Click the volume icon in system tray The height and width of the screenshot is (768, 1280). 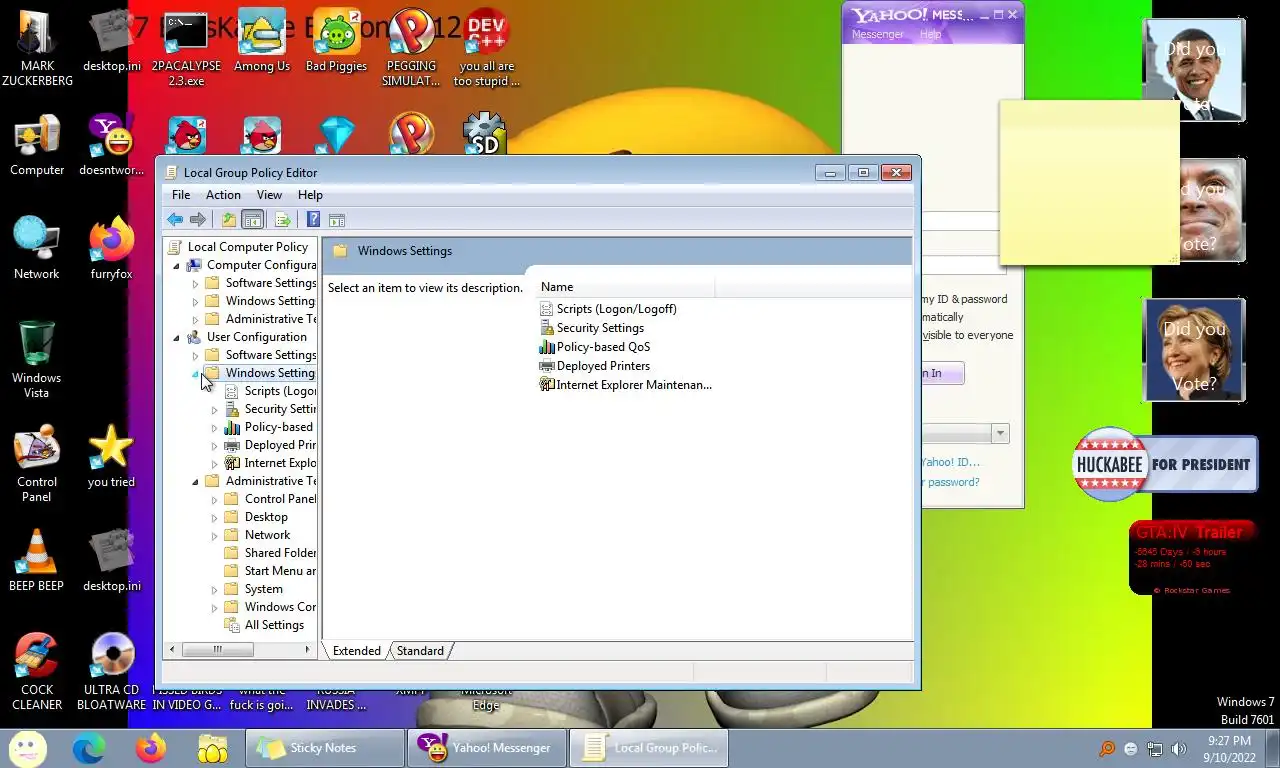[x=1179, y=748]
